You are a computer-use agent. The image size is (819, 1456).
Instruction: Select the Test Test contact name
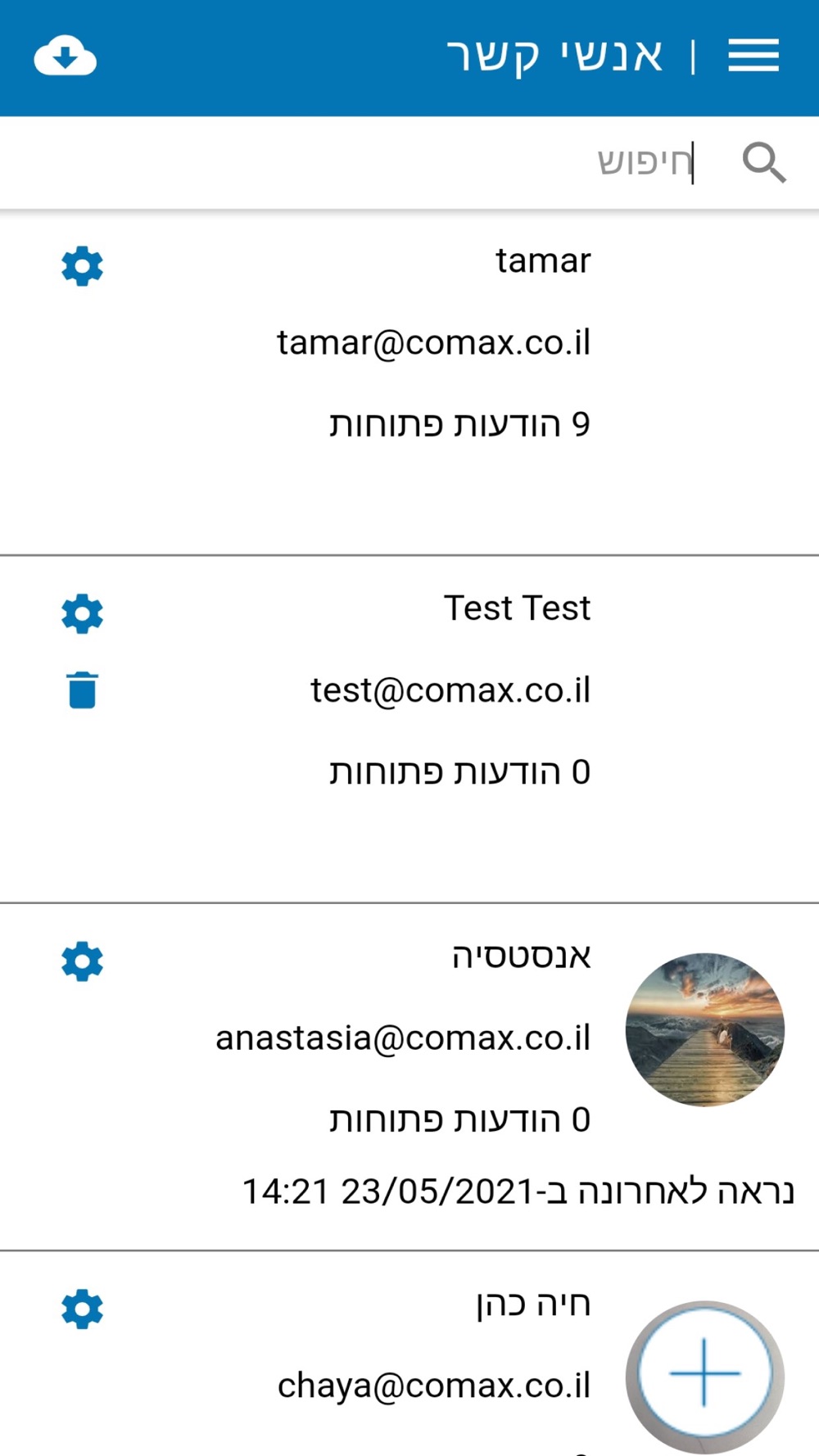517,608
